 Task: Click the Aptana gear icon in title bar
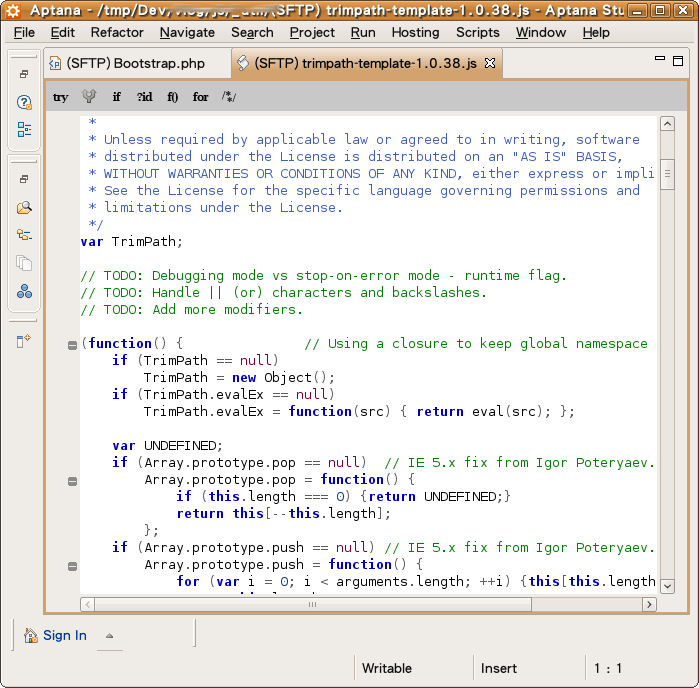tap(13, 11)
